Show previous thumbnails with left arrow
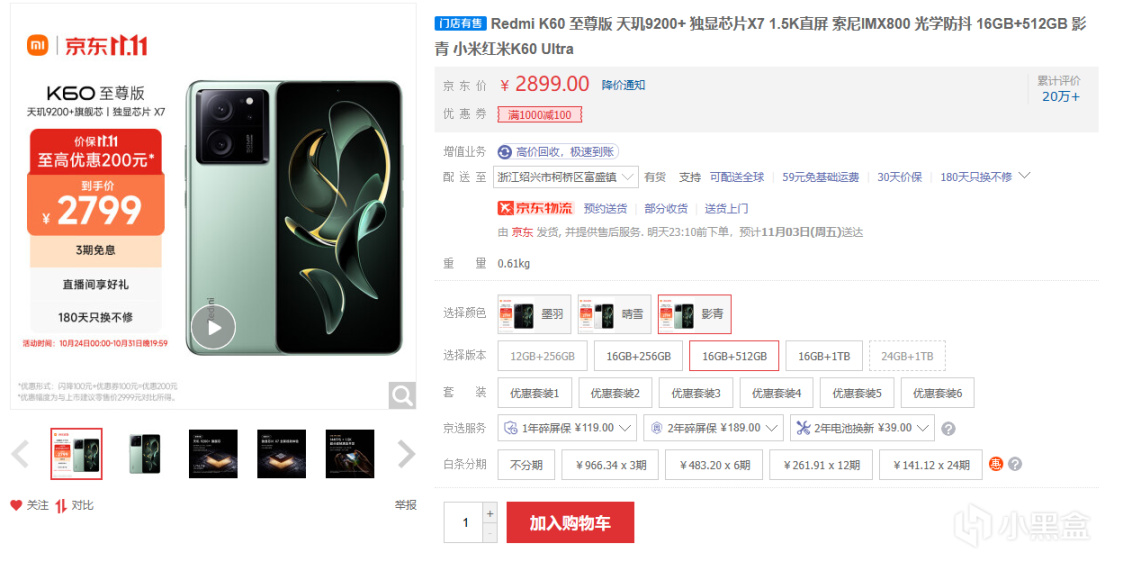The width and height of the screenshot is (1123, 562). tap(20, 454)
